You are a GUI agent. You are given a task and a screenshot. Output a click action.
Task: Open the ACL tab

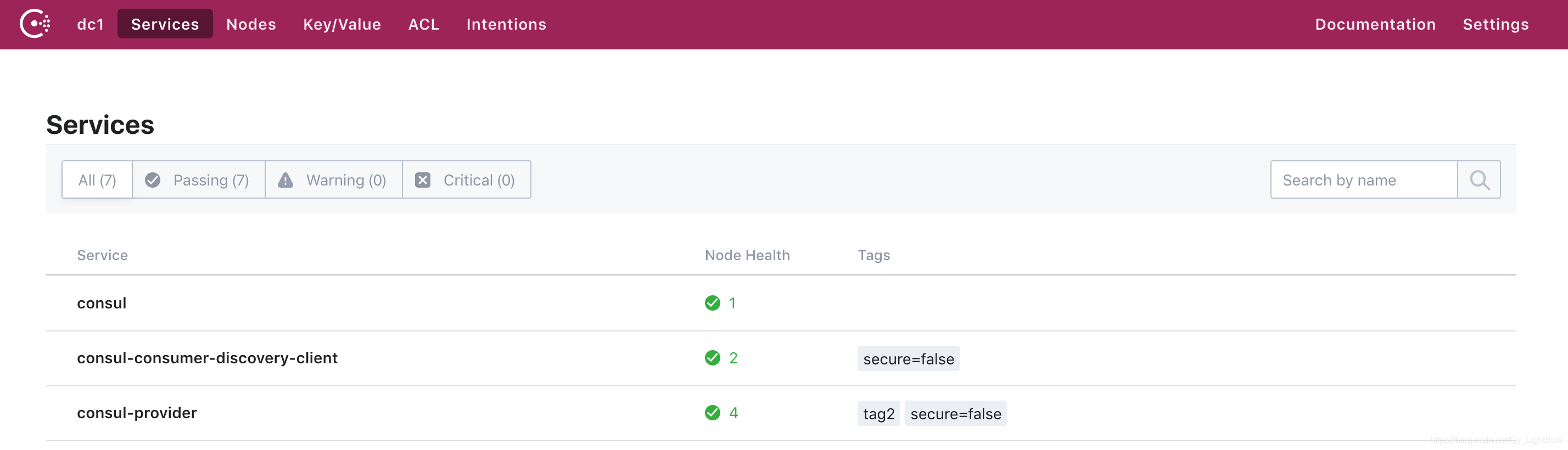pyautogui.click(x=424, y=24)
